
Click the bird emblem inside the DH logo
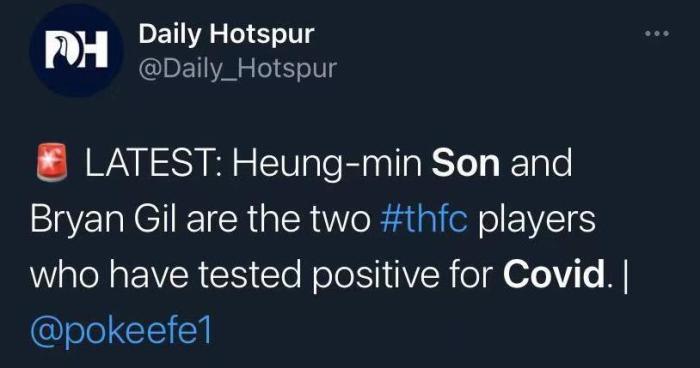coord(61,50)
